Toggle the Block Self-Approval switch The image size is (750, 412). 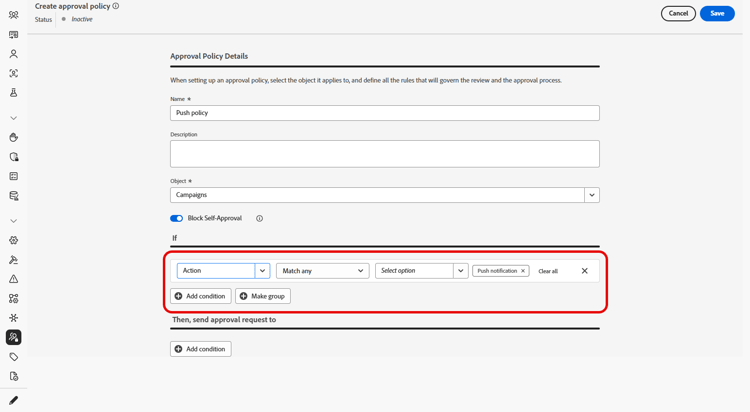(x=176, y=218)
